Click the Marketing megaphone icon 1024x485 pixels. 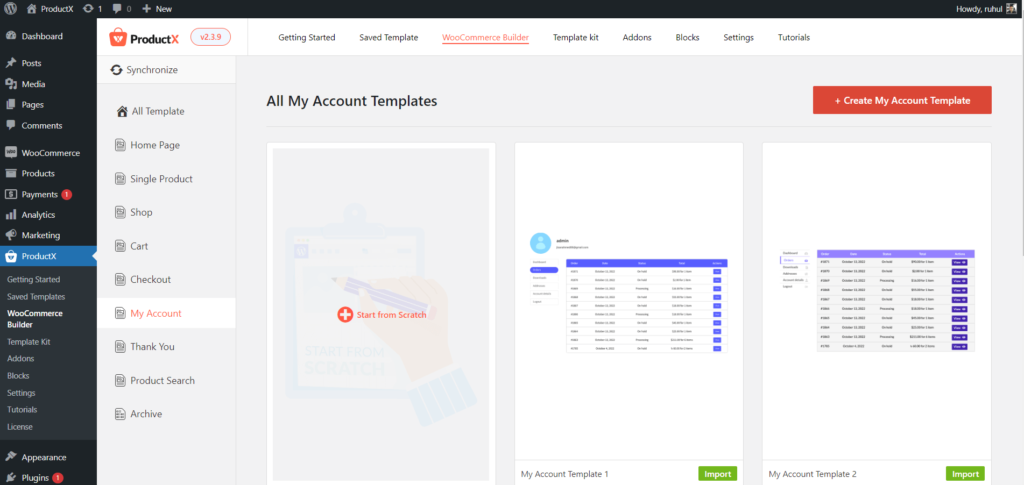coord(11,235)
